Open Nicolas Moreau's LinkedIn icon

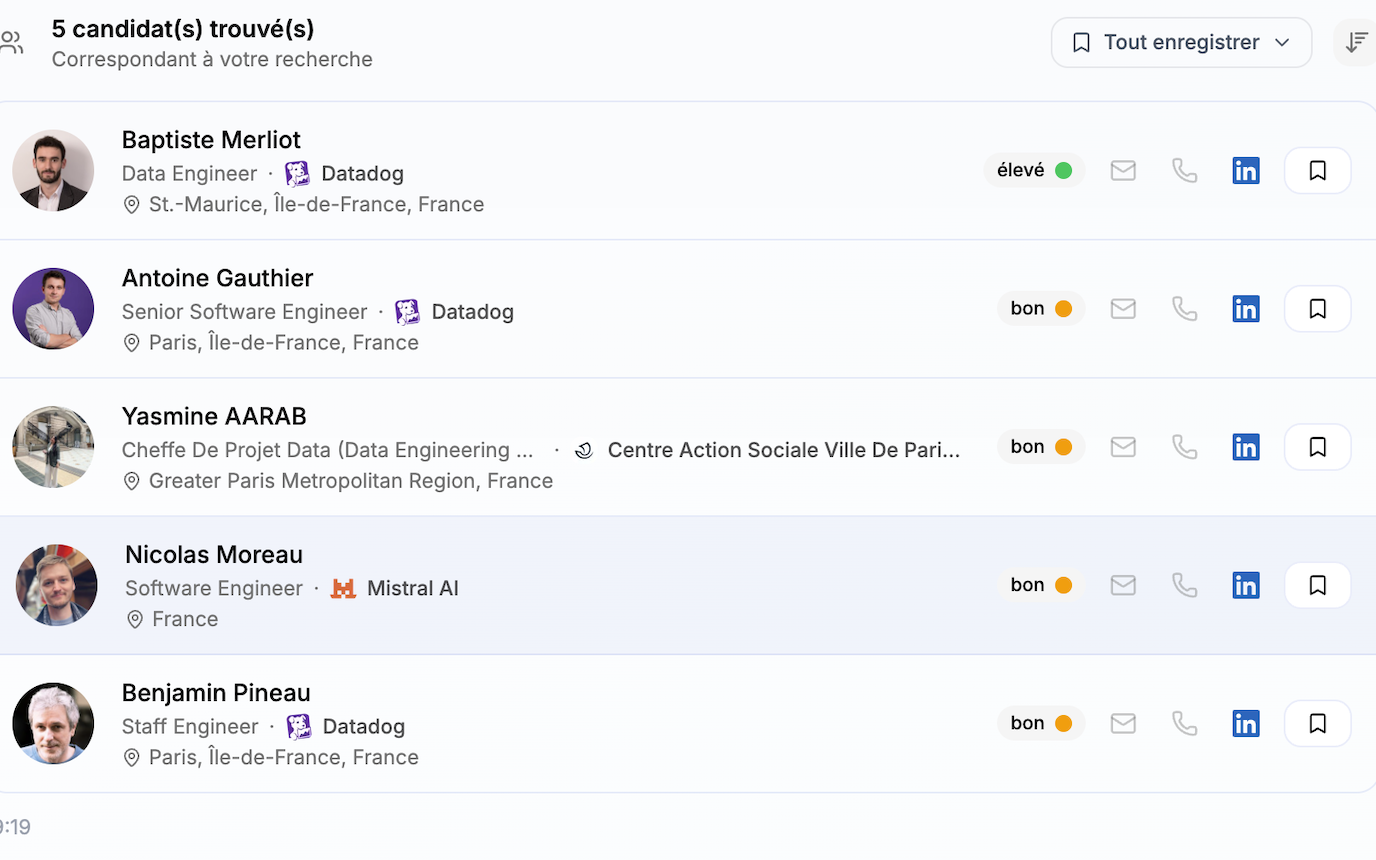coord(1245,585)
